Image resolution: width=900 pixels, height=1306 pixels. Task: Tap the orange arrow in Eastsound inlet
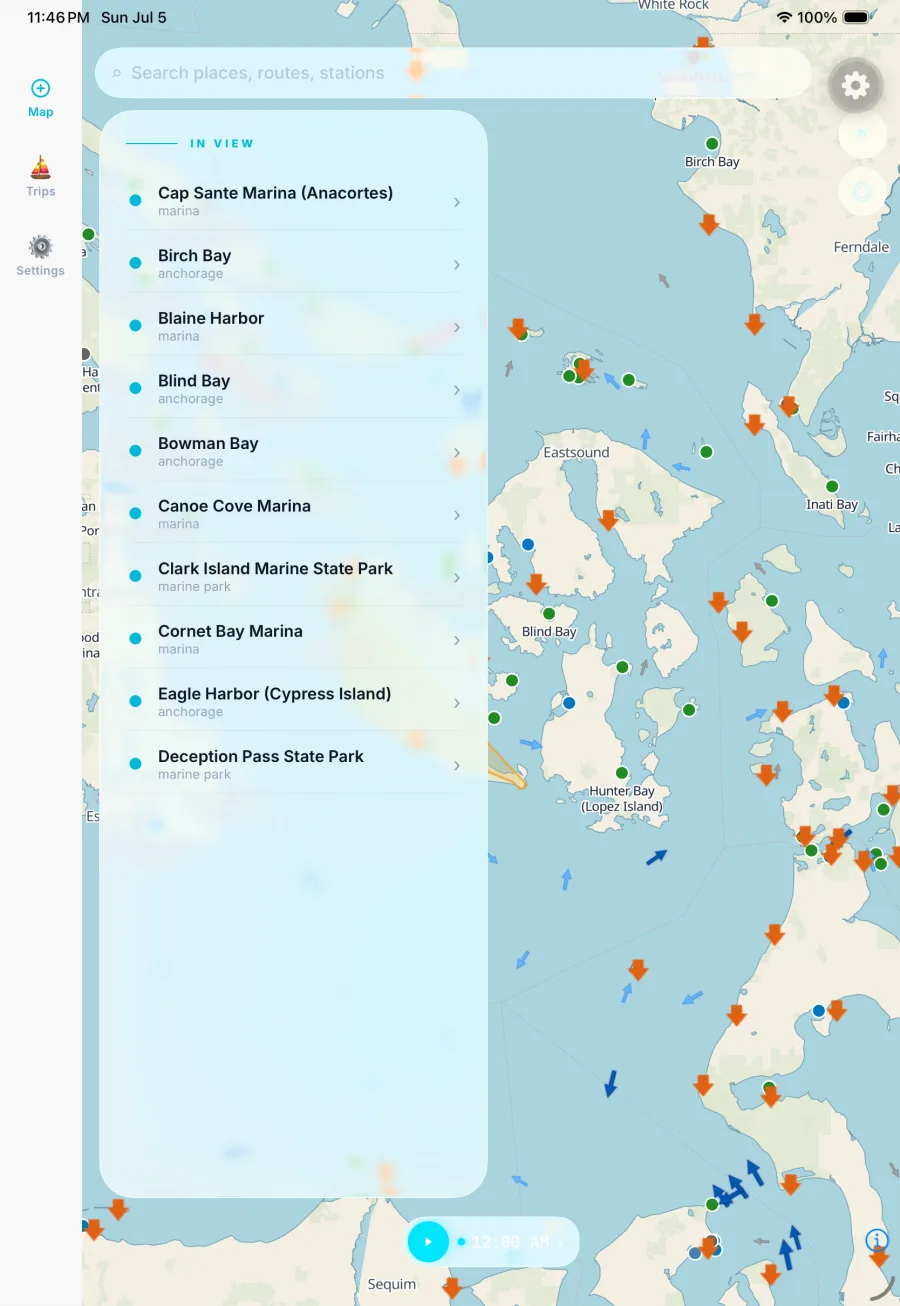point(608,520)
